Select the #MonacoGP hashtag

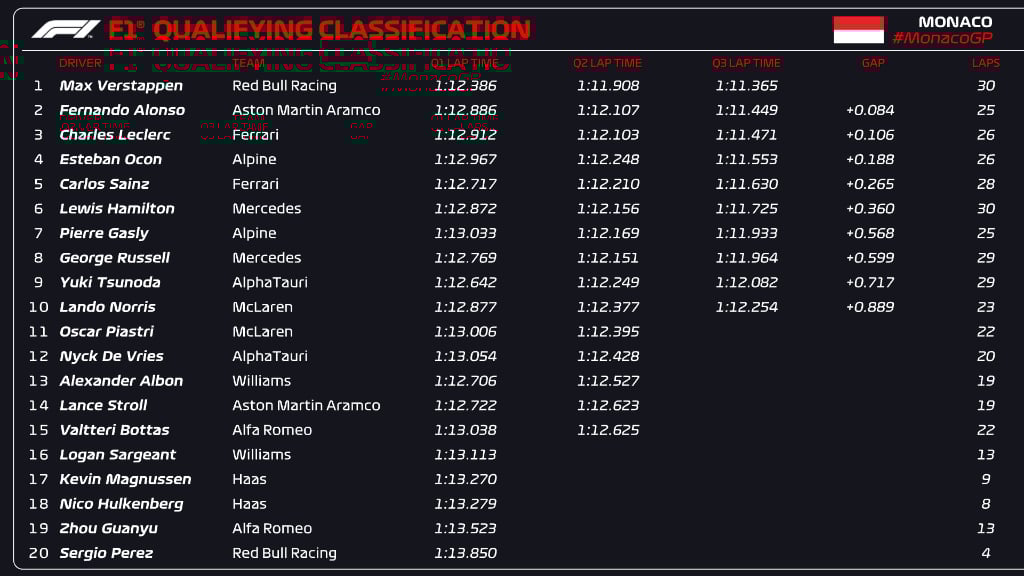pos(942,38)
